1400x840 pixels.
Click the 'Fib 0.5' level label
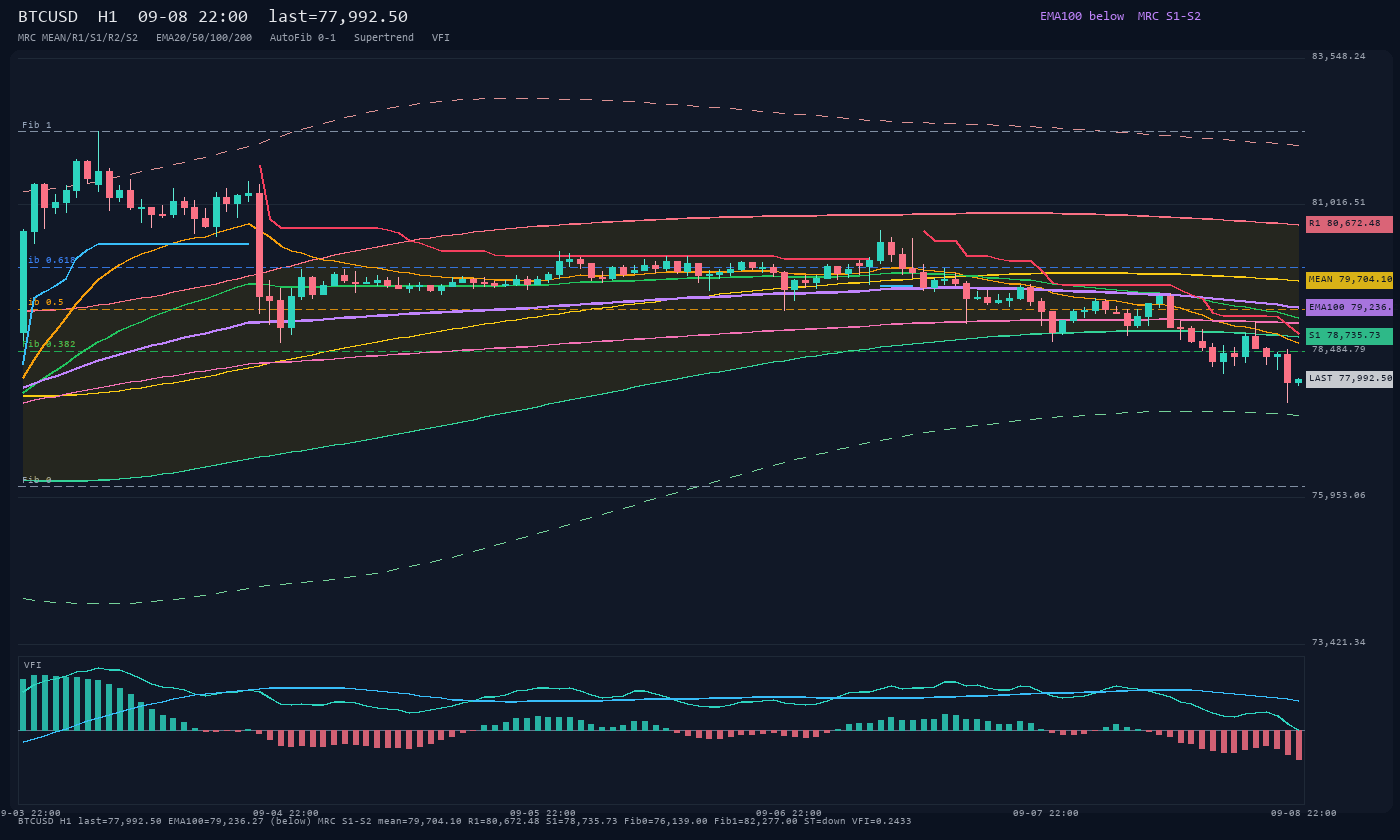(43, 302)
